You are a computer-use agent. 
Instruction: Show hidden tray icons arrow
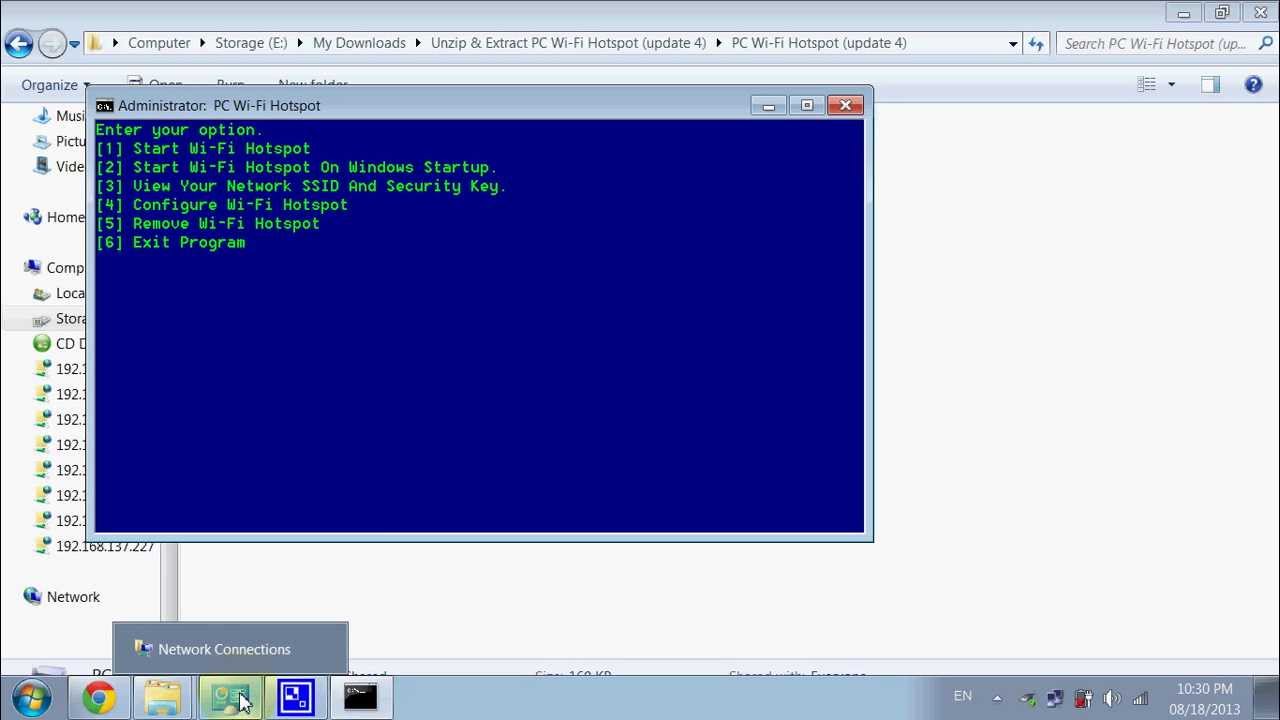point(997,698)
